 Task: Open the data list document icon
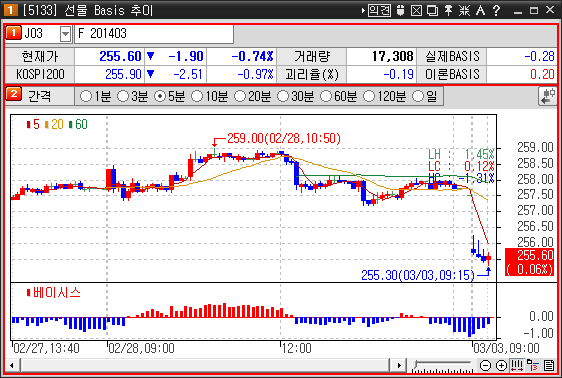tap(549, 365)
